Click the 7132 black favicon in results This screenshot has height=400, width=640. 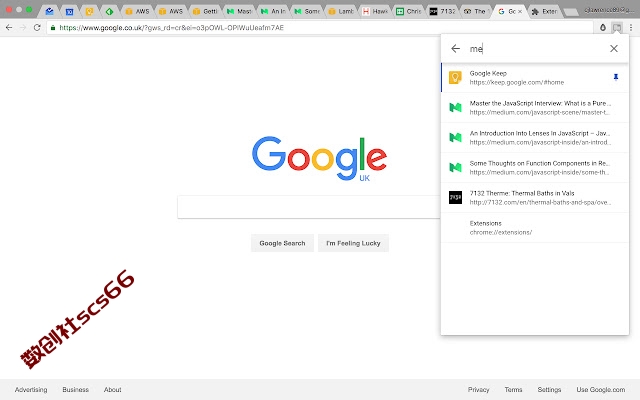[455, 198]
